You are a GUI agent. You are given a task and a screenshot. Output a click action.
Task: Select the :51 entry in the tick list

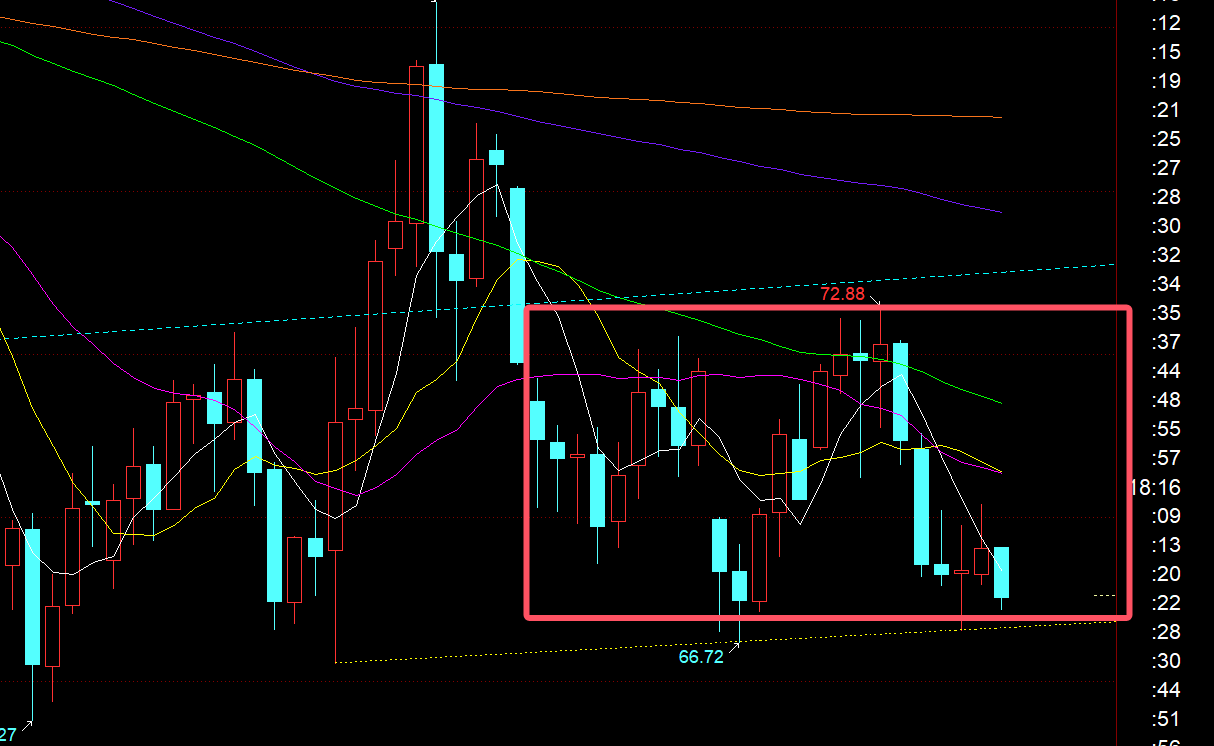click(x=1165, y=719)
